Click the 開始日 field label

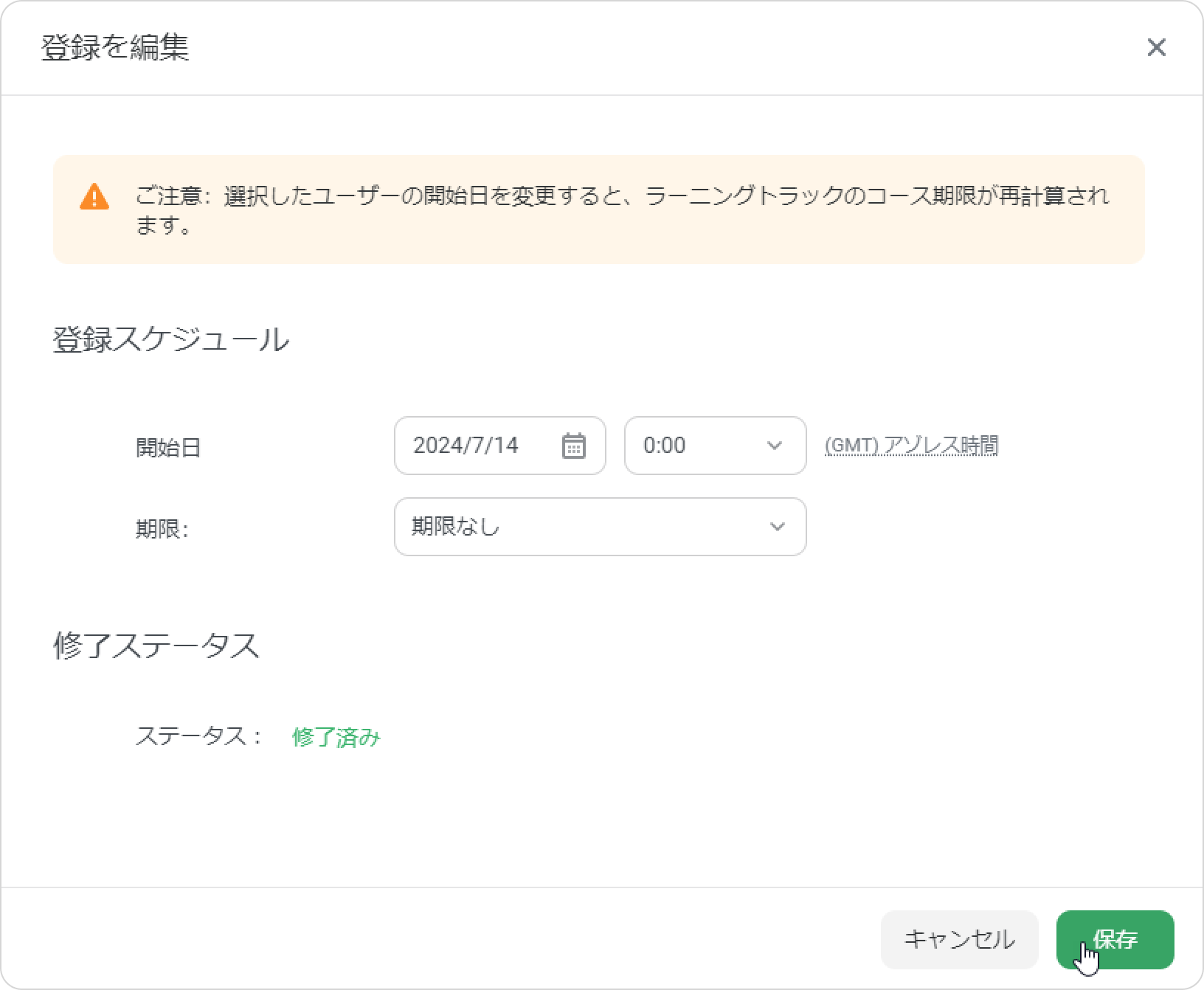(x=168, y=448)
